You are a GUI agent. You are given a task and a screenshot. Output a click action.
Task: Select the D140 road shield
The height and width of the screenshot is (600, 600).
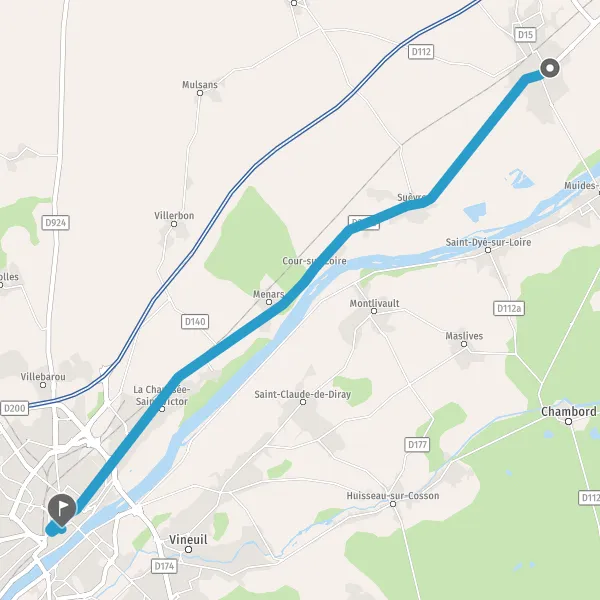coord(195,321)
